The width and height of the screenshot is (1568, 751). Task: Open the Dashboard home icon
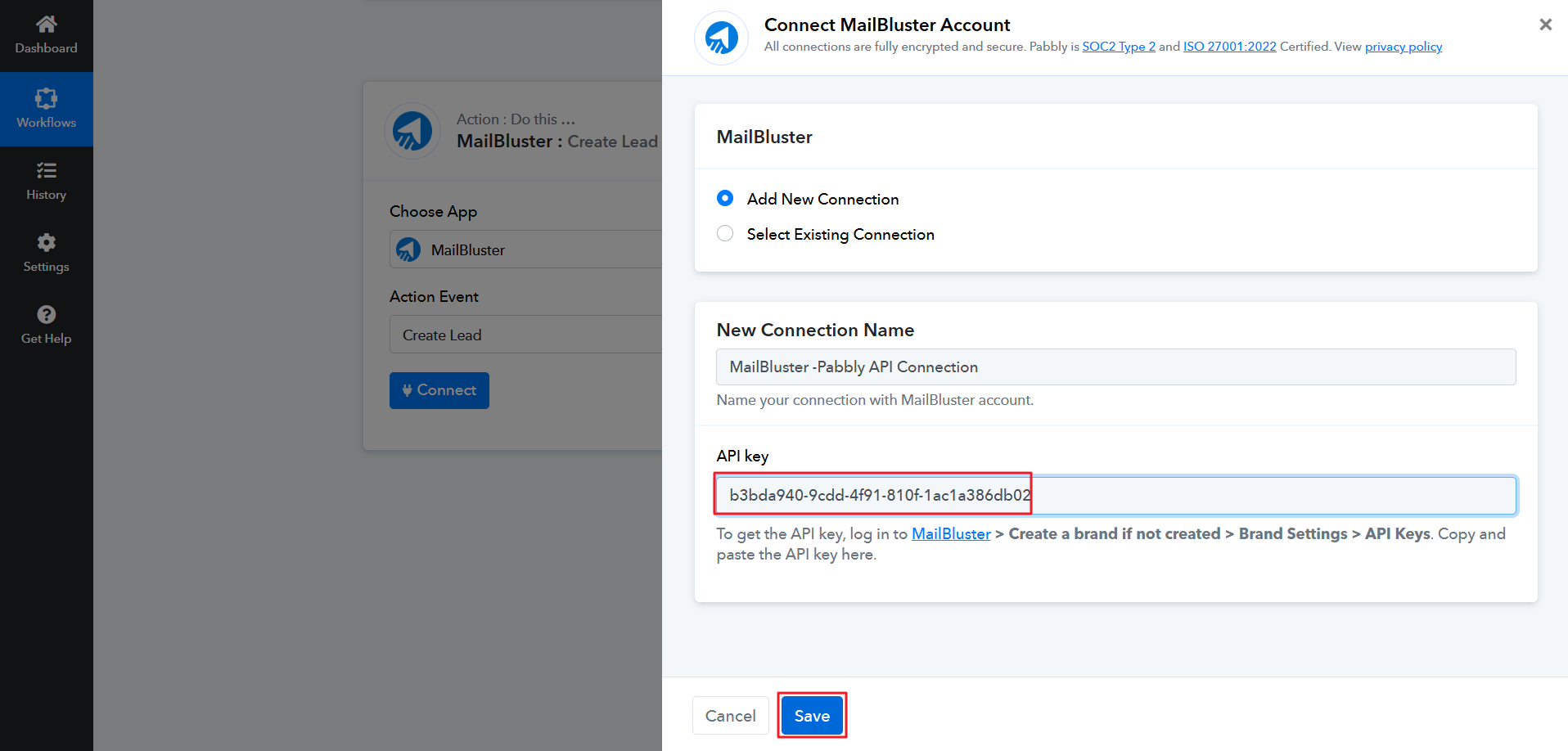(46, 25)
